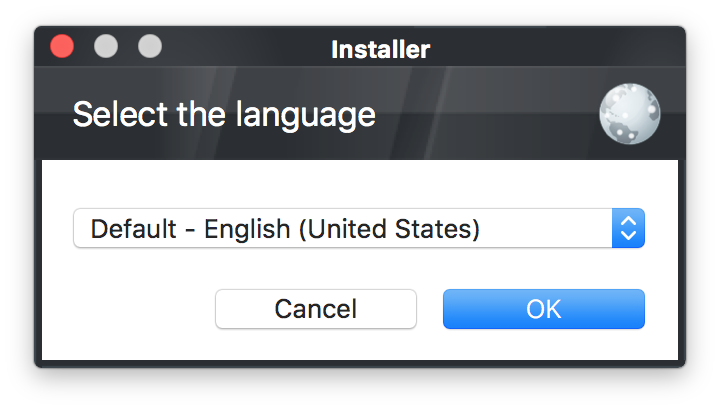Confirm language selection with OK
Screen dimensions: 720x410
pyautogui.click(x=544, y=309)
